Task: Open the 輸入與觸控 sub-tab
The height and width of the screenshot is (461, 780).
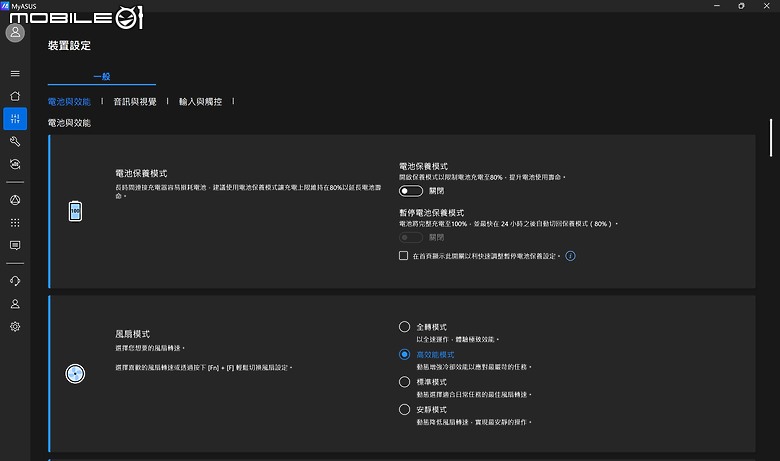Action: click(x=200, y=102)
